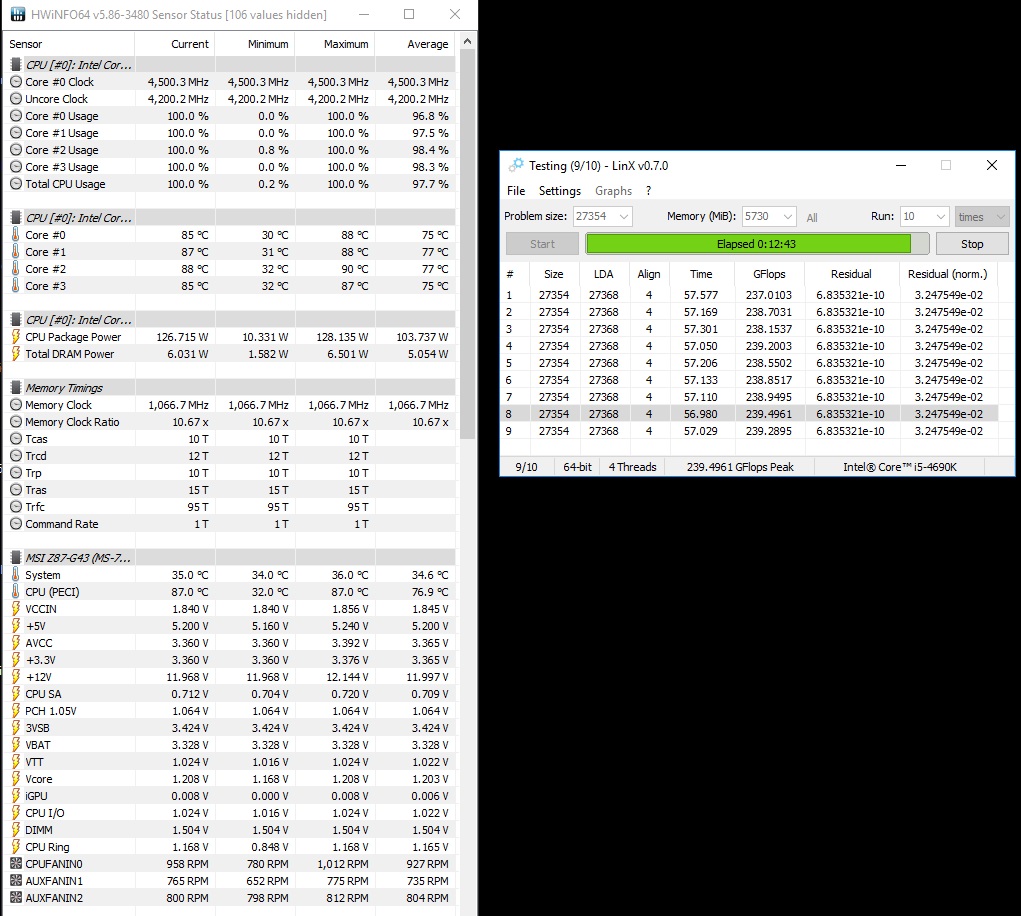
Task: Click fan icon of AUXFANIN2
Action: click(x=16, y=897)
